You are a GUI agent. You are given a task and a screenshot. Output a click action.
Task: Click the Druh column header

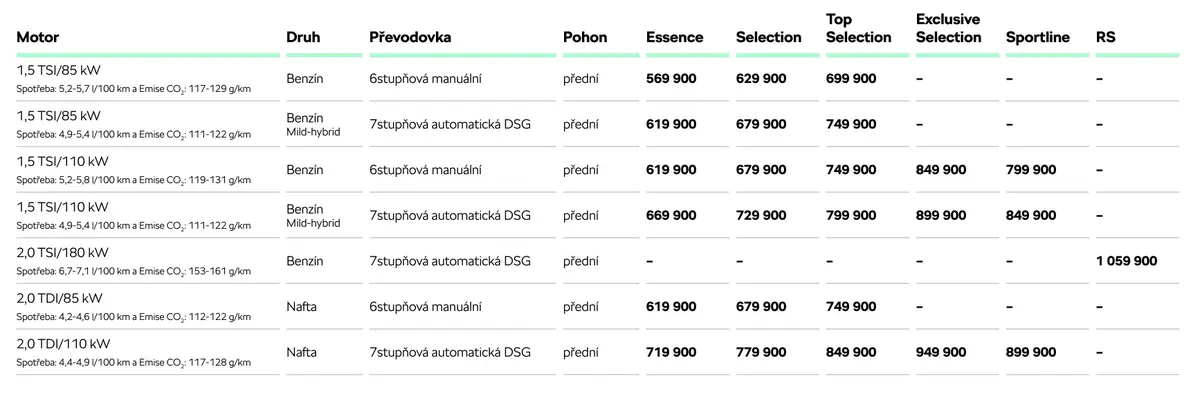tap(303, 37)
